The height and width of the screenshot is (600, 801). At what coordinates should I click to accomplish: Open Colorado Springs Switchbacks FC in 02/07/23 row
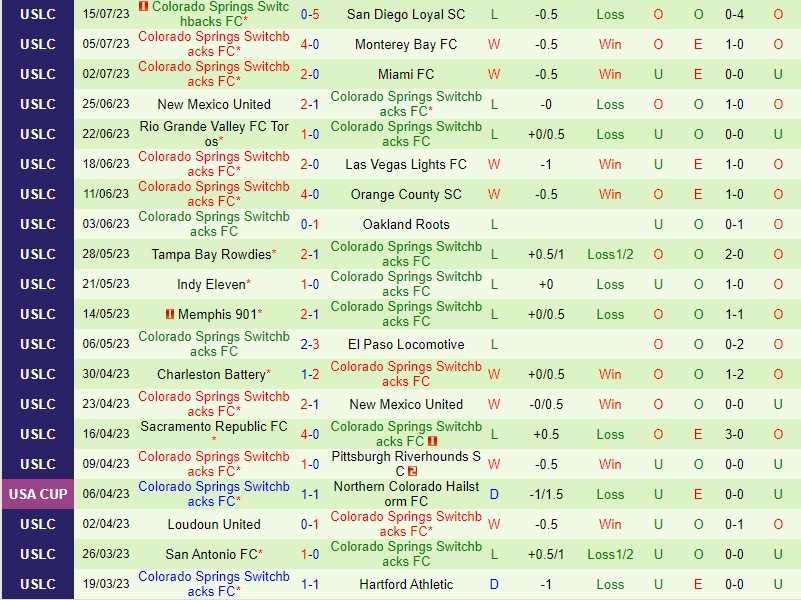click(214, 74)
